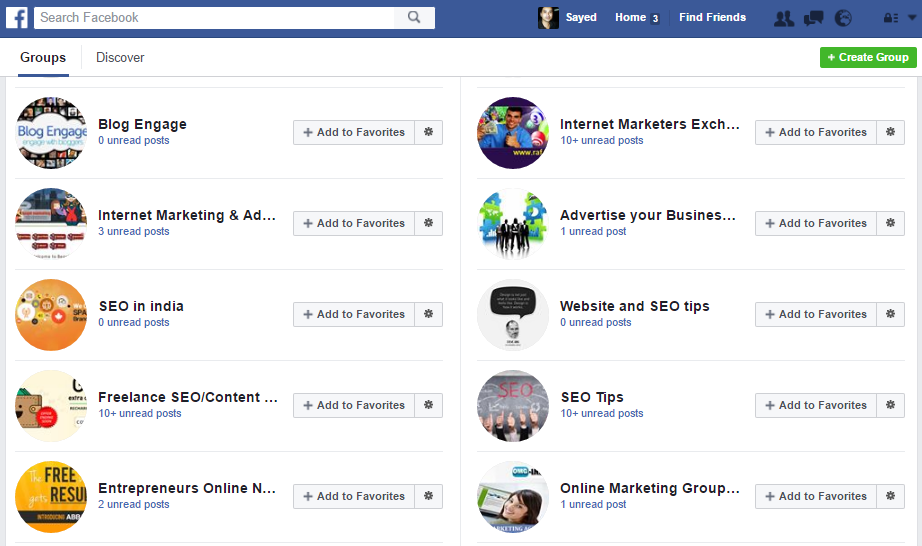Open the friend requests icon

pos(785,18)
